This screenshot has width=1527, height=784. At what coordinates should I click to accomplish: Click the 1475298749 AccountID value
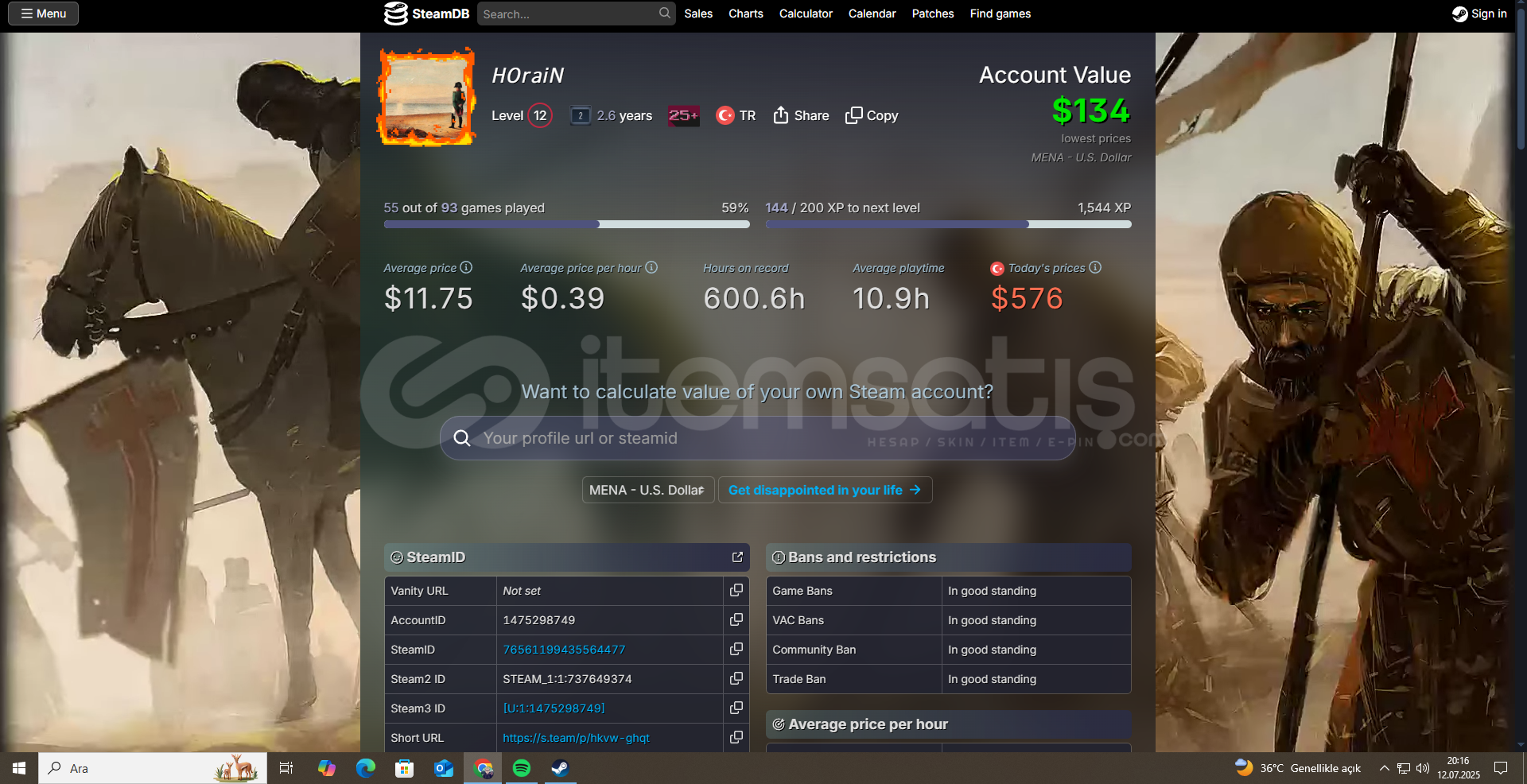click(538, 620)
